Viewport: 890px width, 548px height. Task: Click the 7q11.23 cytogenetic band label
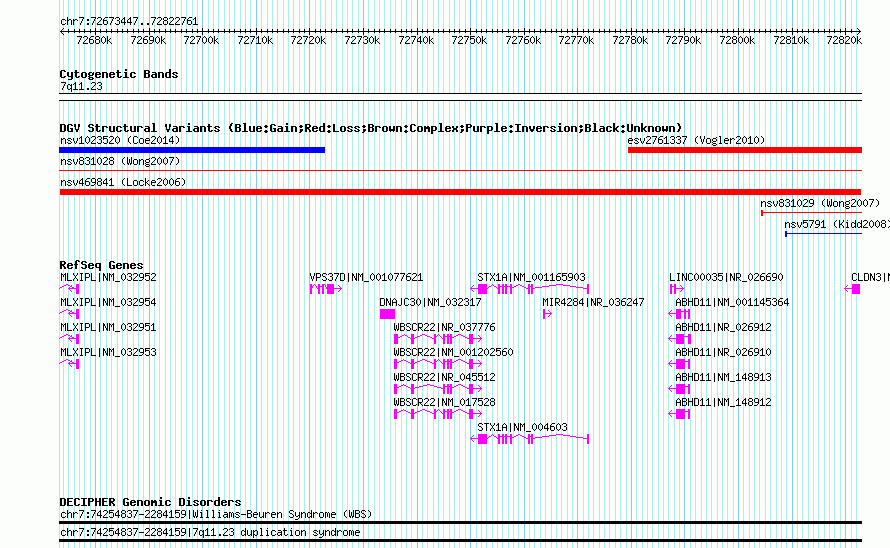coord(81,86)
